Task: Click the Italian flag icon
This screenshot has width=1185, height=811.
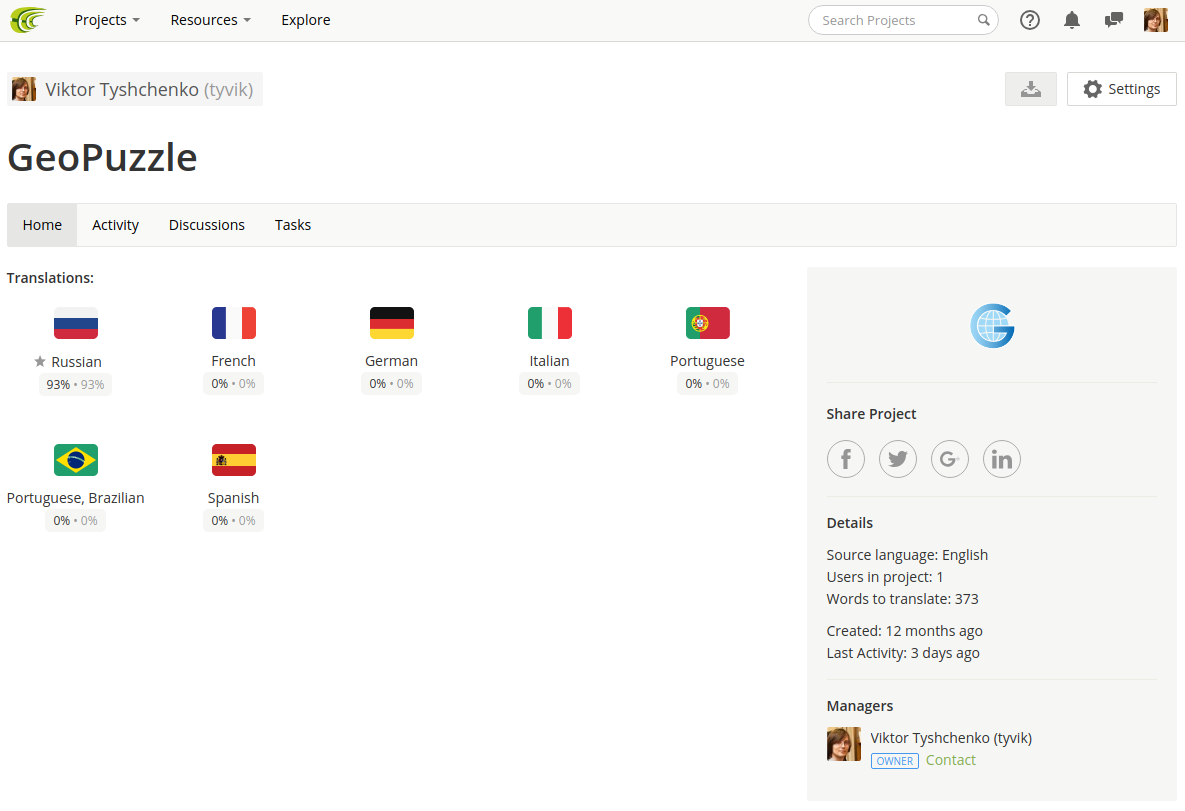Action: click(x=549, y=323)
